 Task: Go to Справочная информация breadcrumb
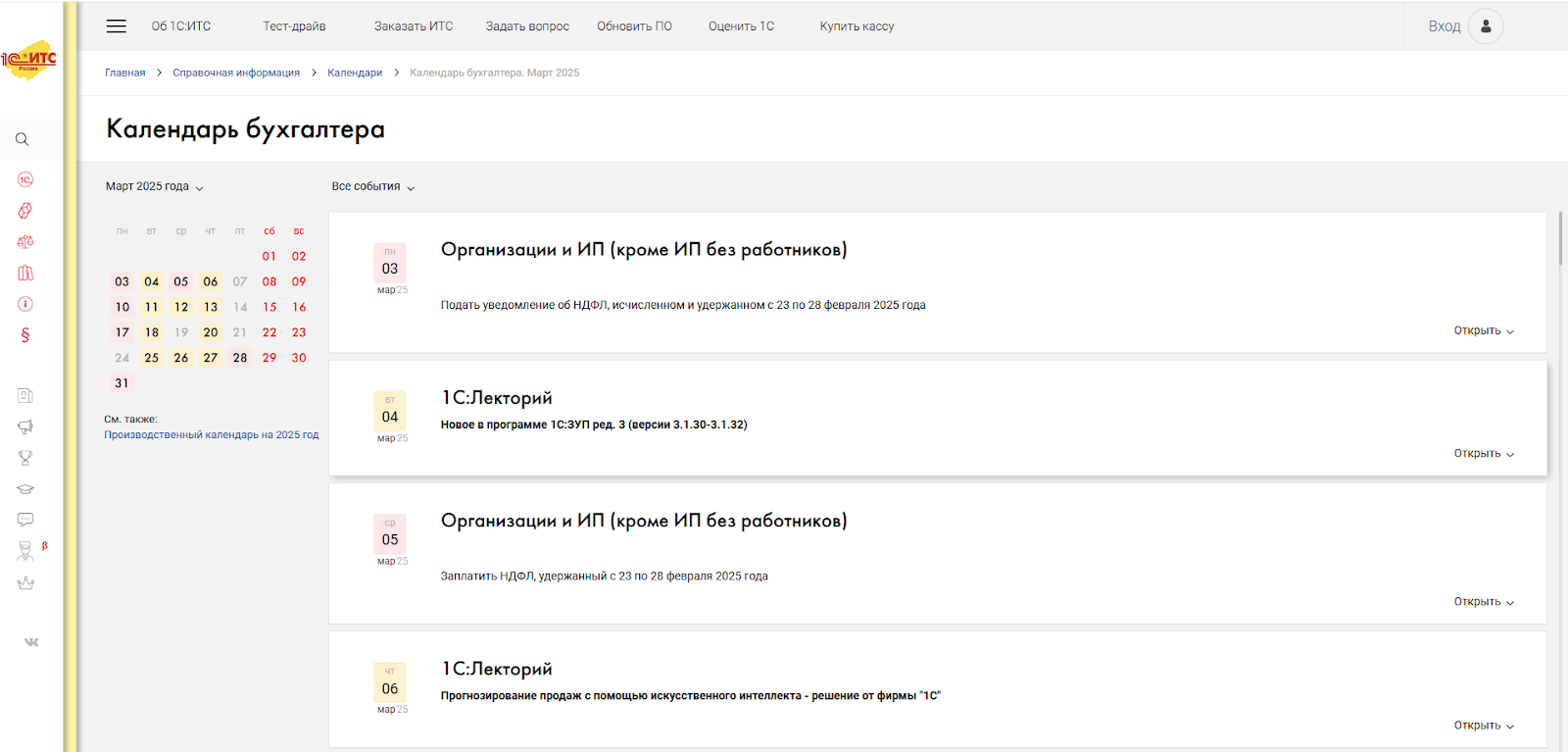(x=236, y=73)
